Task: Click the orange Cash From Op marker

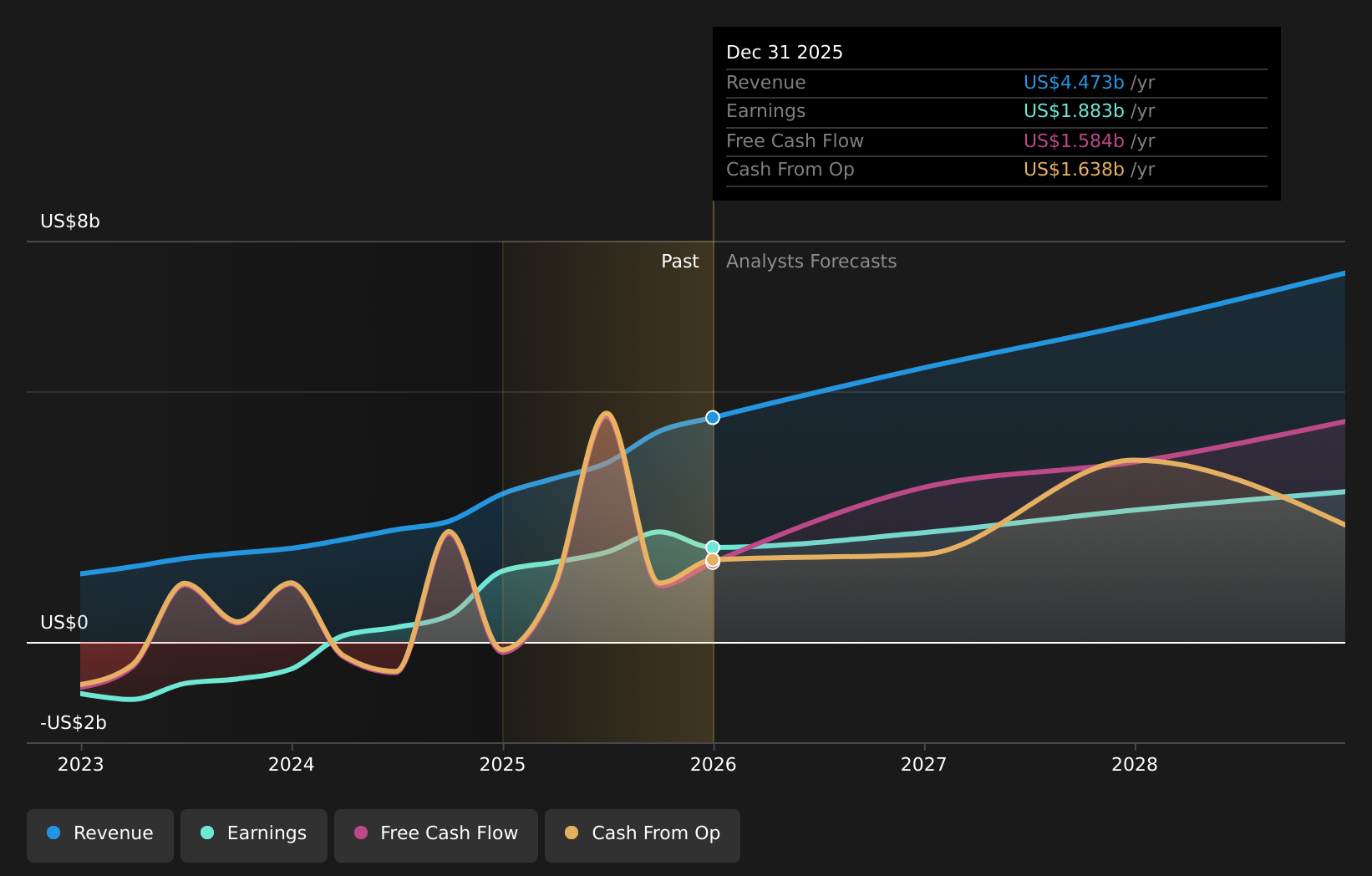Action: point(712,559)
